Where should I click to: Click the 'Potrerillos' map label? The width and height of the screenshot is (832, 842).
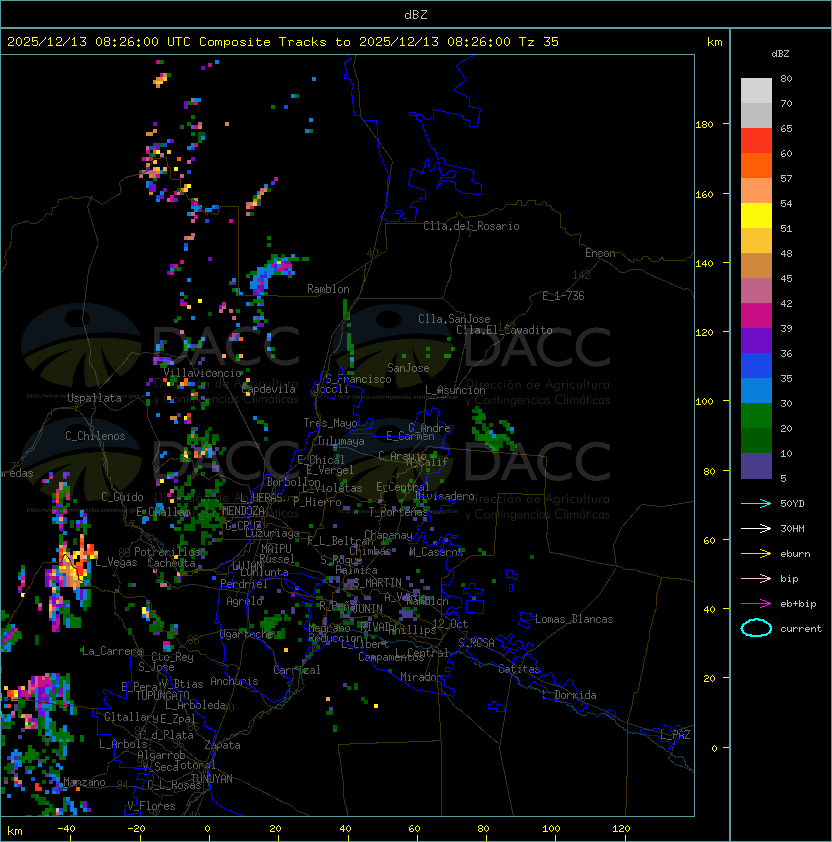pyautogui.click(x=167, y=552)
